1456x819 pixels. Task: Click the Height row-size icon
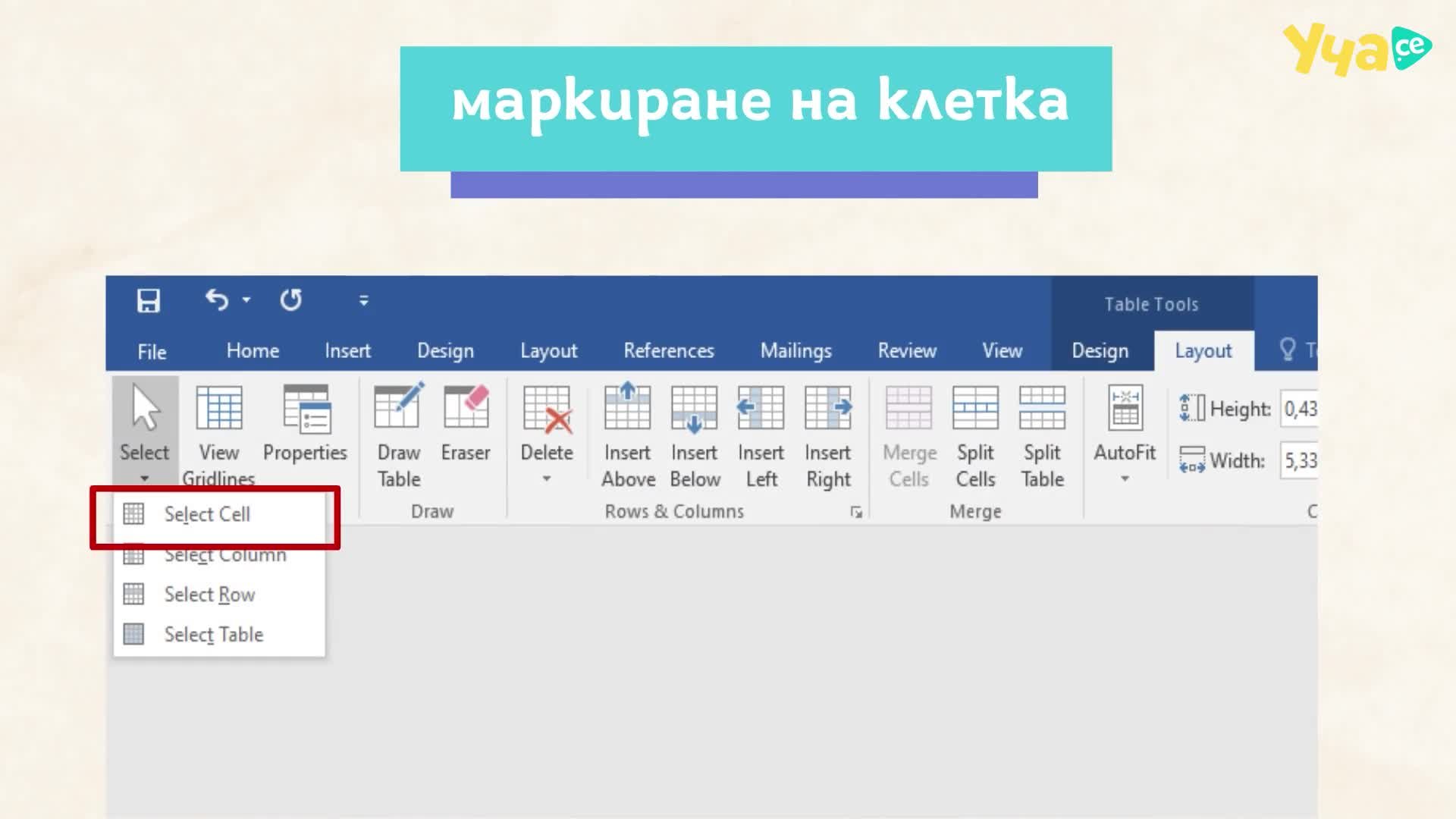point(1191,408)
